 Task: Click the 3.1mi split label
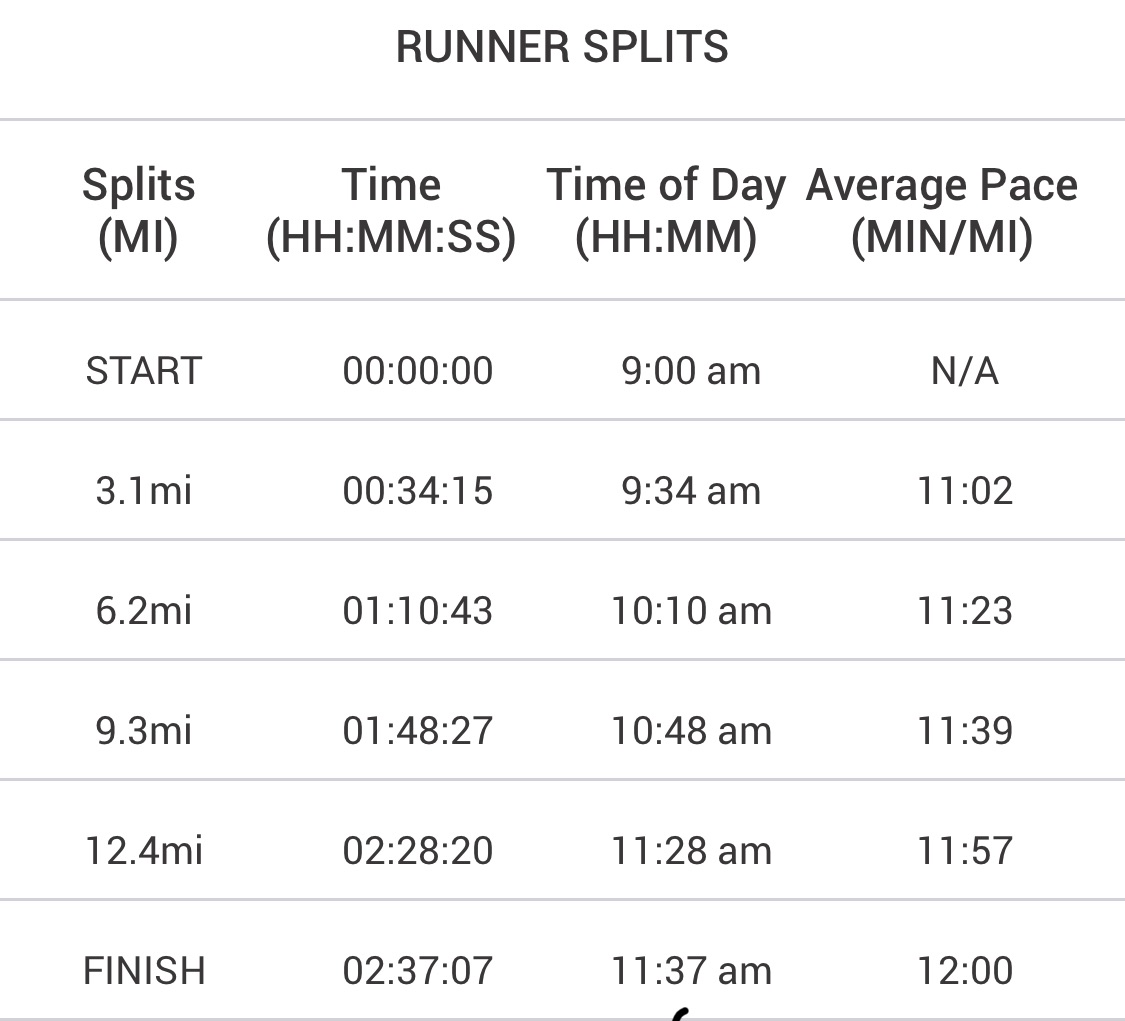coord(144,491)
